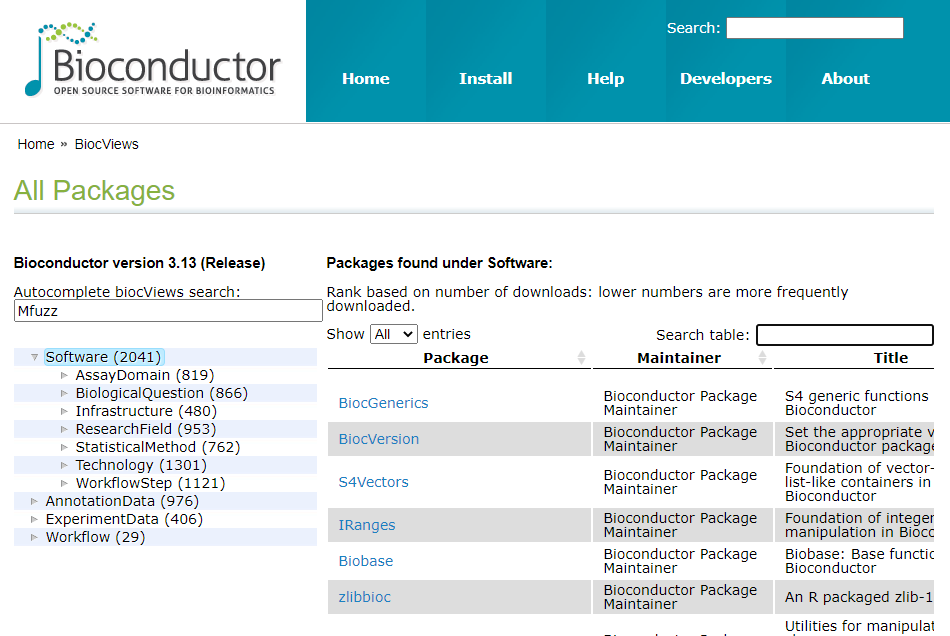Viewport: 950px width, 636px height.
Task: Expand the WorkflowStep node triangle
Action: pyautogui.click(x=64, y=483)
